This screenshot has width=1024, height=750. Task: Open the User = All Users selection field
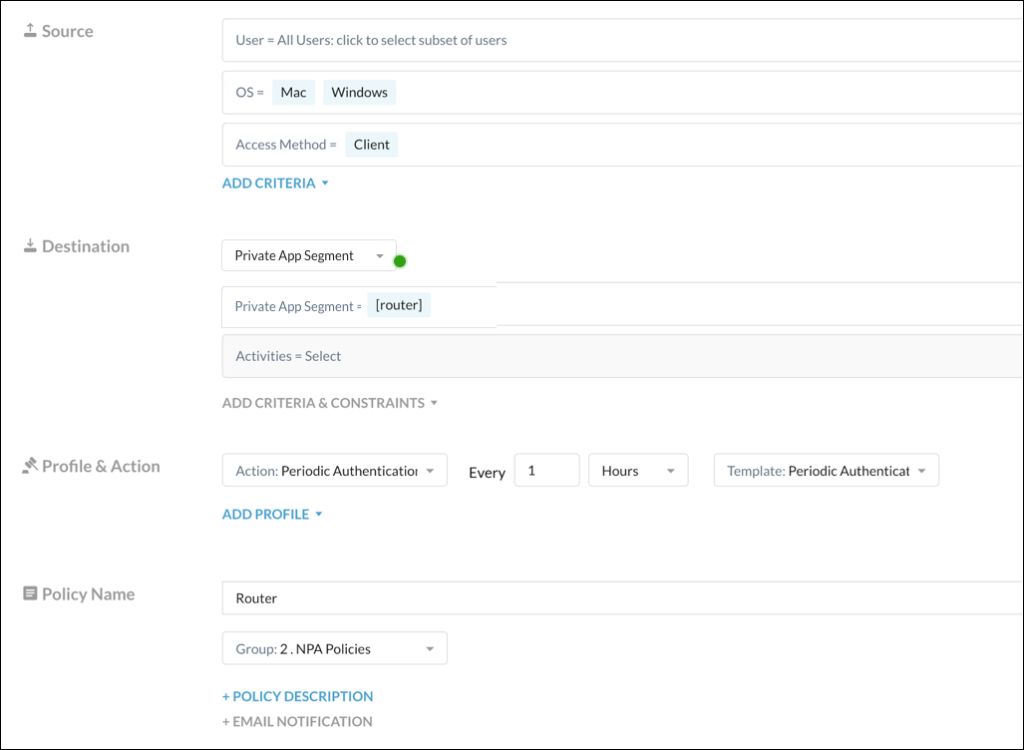click(x=622, y=40)
